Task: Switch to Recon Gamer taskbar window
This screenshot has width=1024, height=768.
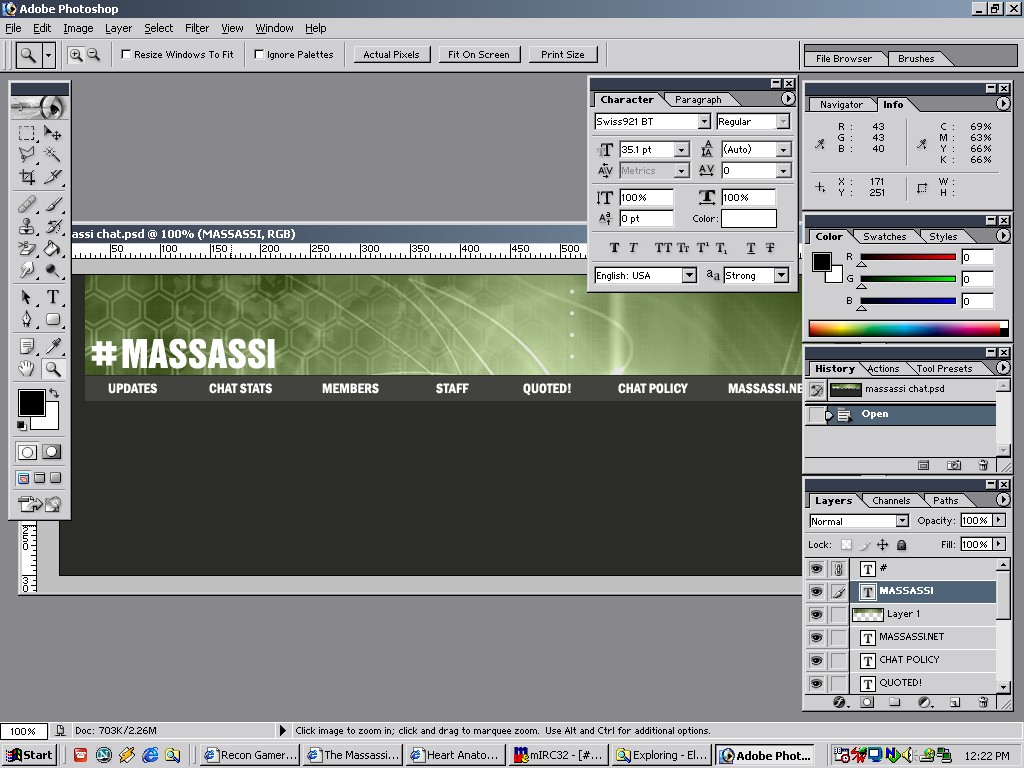Action: point(249,755)
